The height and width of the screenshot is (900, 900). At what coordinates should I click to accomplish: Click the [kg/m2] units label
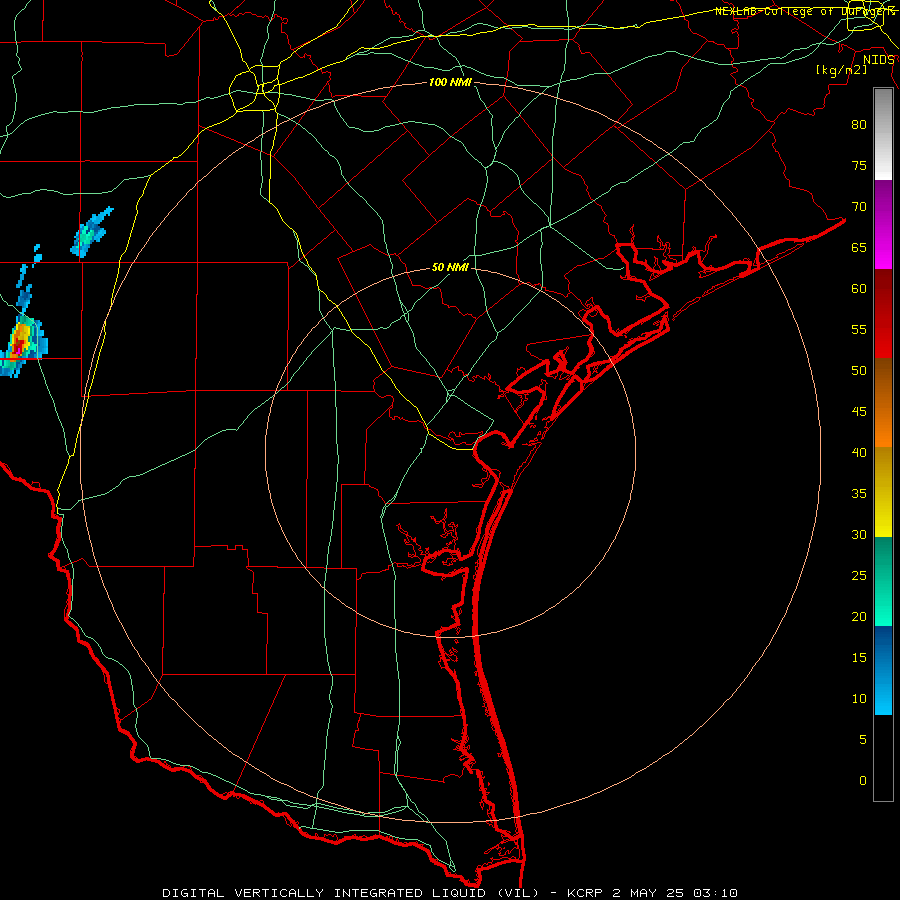841,70
